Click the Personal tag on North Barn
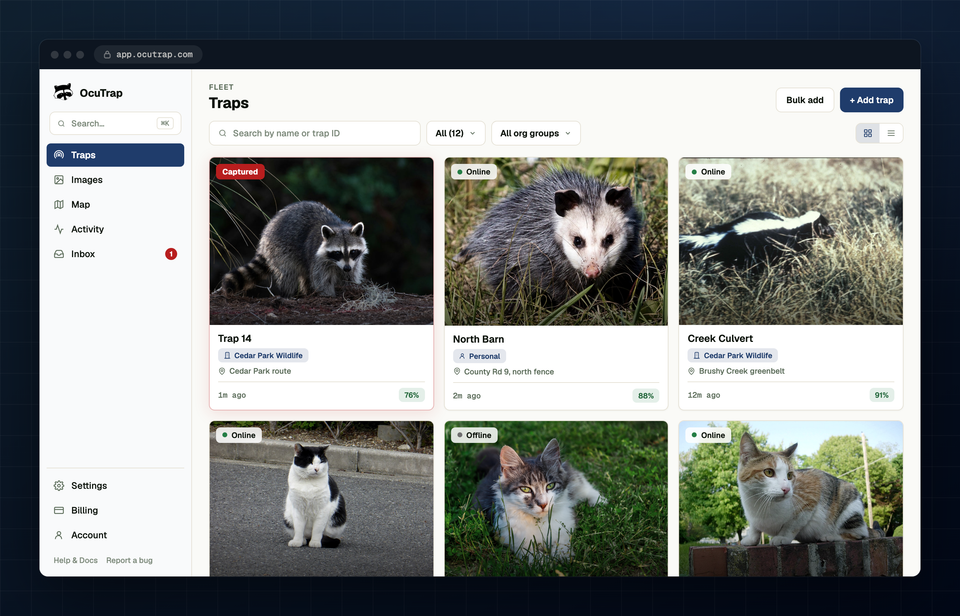Image resolution: width=960 pixels, height=616 pixels. coord(479,356)
